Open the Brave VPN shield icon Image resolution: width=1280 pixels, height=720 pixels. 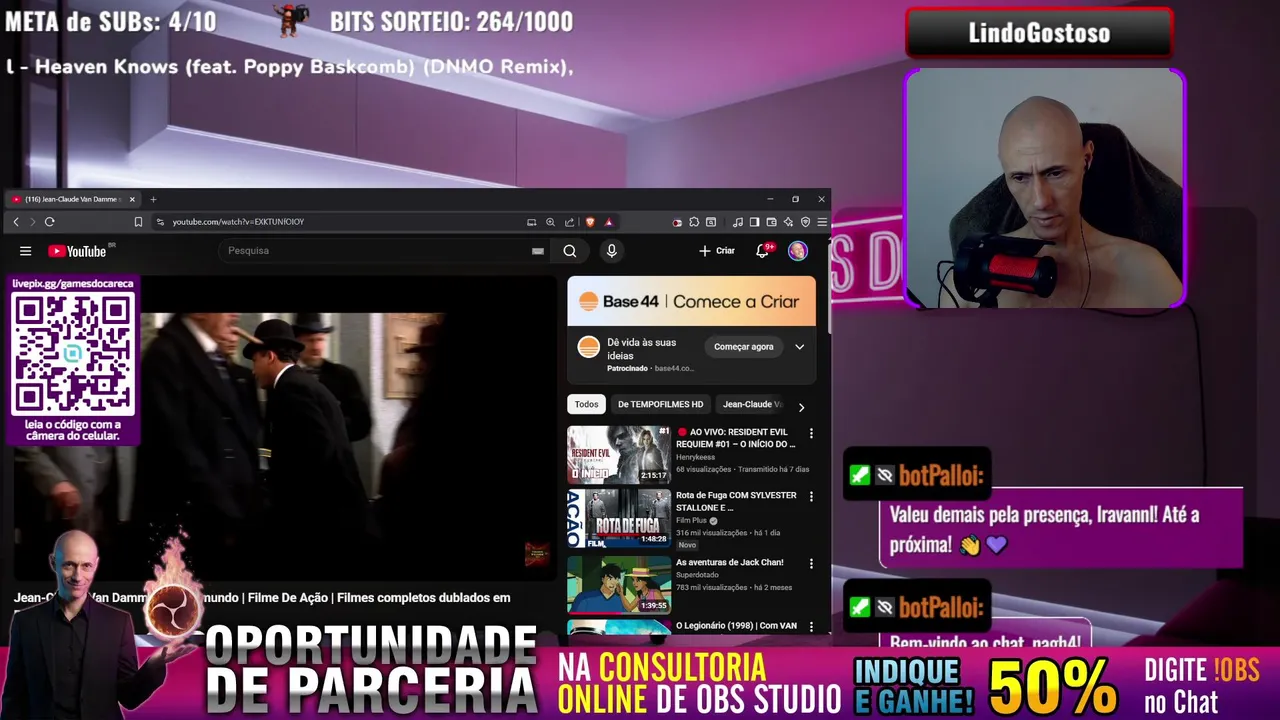tap(805, 222)
